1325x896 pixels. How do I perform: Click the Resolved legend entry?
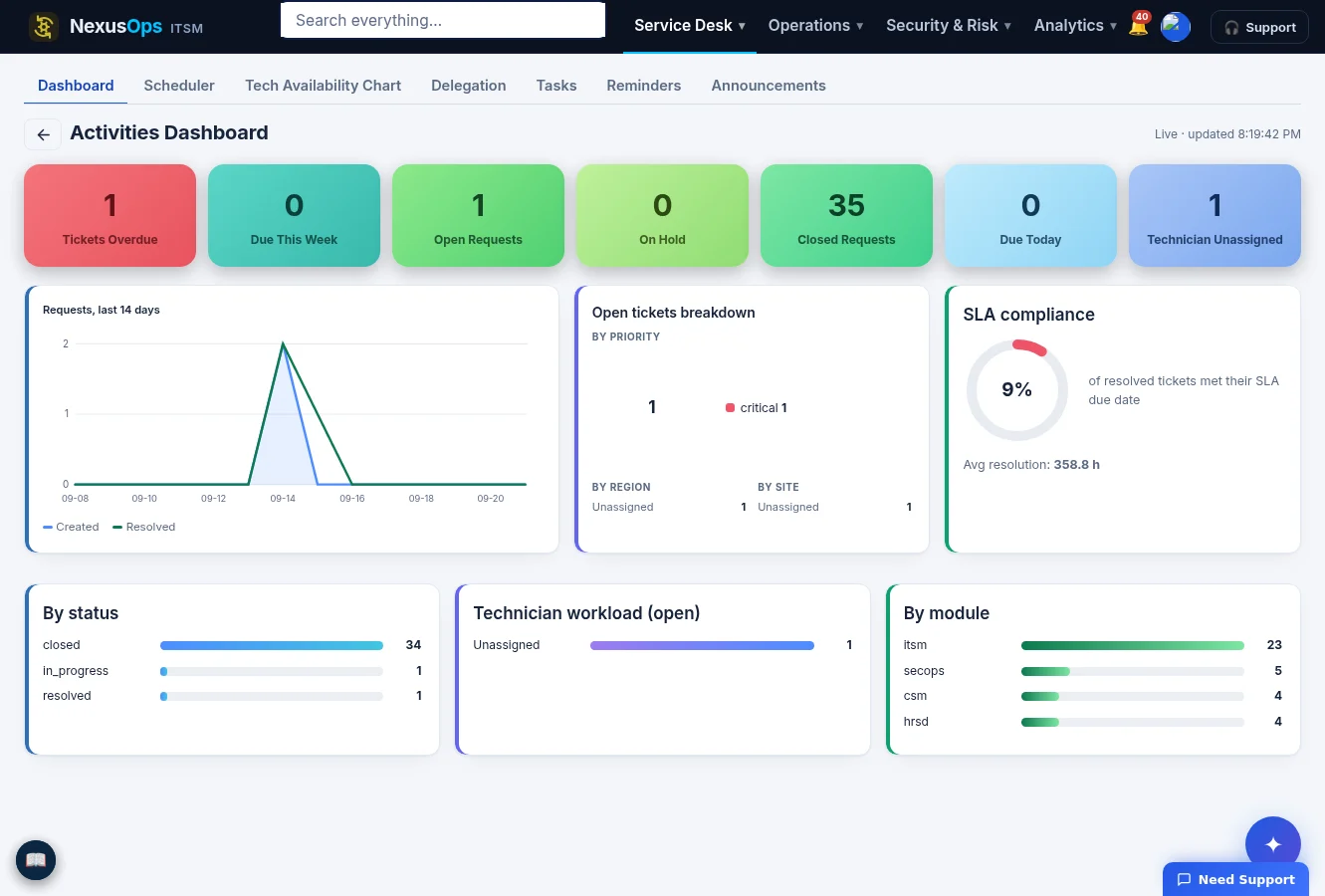tap(144, 527)
